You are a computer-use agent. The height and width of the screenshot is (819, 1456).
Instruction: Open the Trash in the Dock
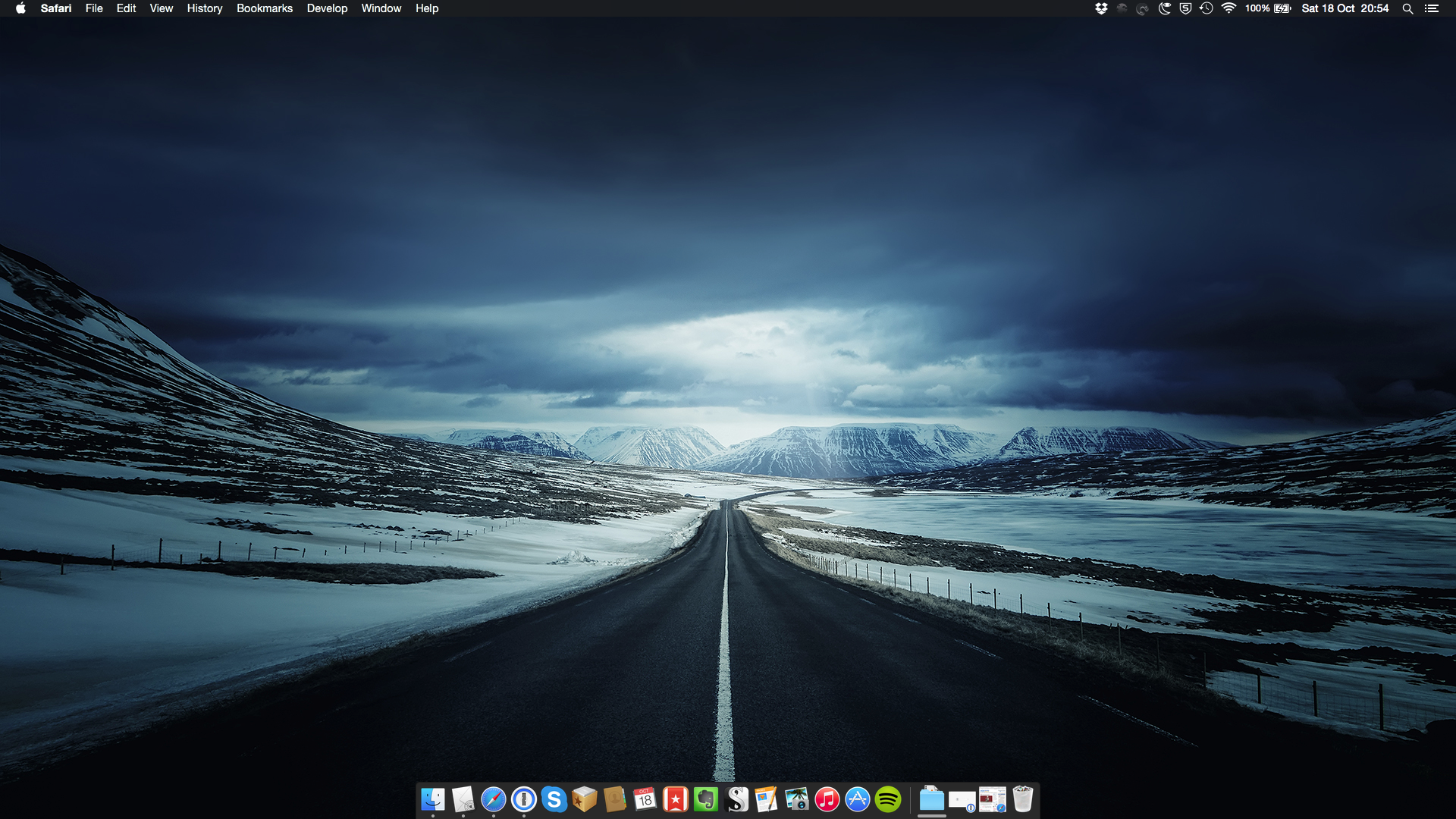click(x=1023, y=799)
